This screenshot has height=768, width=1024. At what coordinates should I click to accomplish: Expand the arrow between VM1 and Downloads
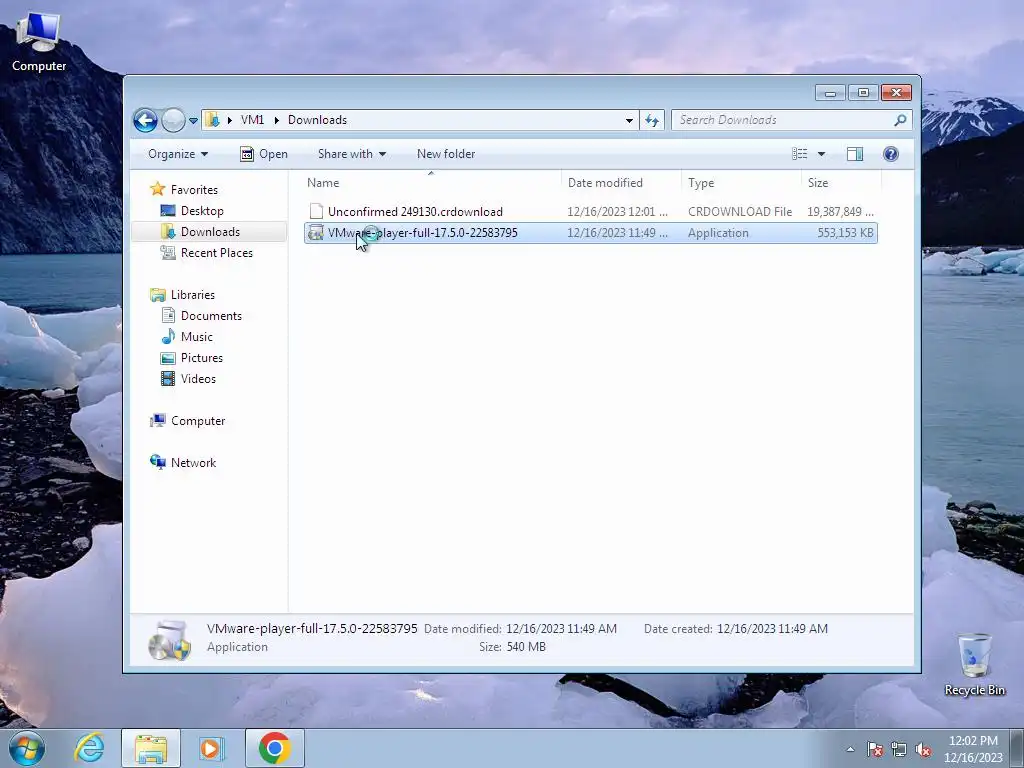[276, 120]
